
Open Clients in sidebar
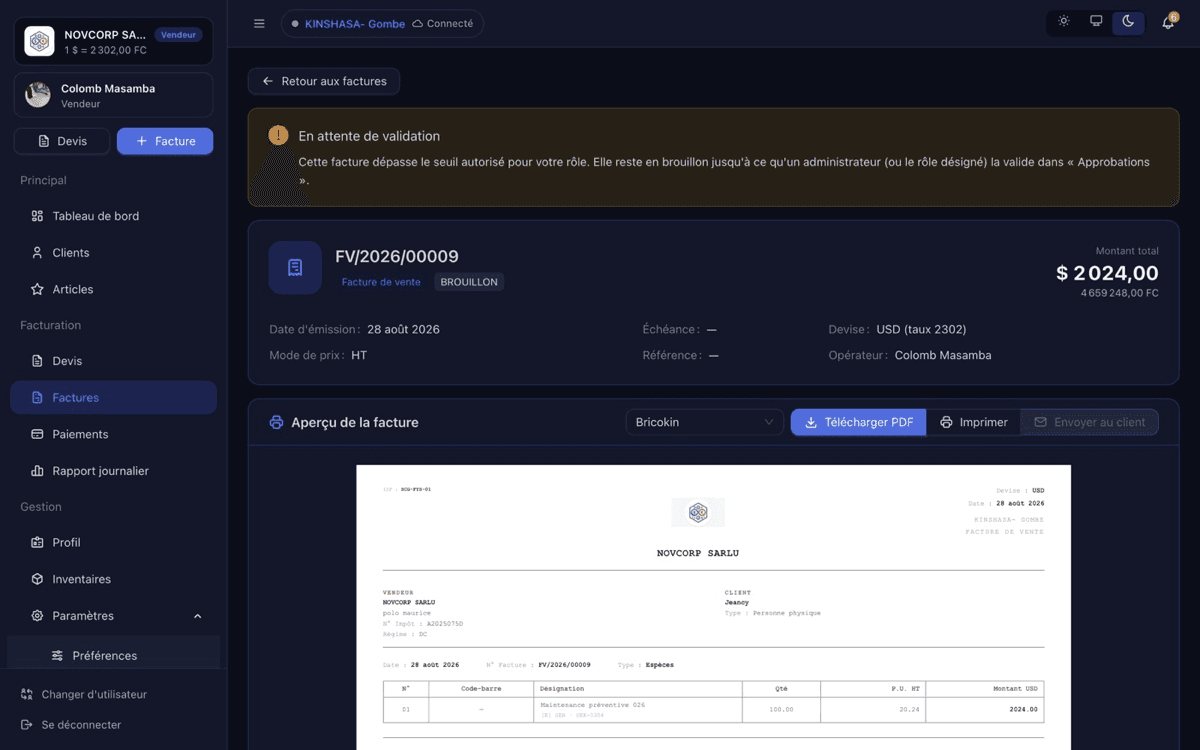[x=113, y=253]
